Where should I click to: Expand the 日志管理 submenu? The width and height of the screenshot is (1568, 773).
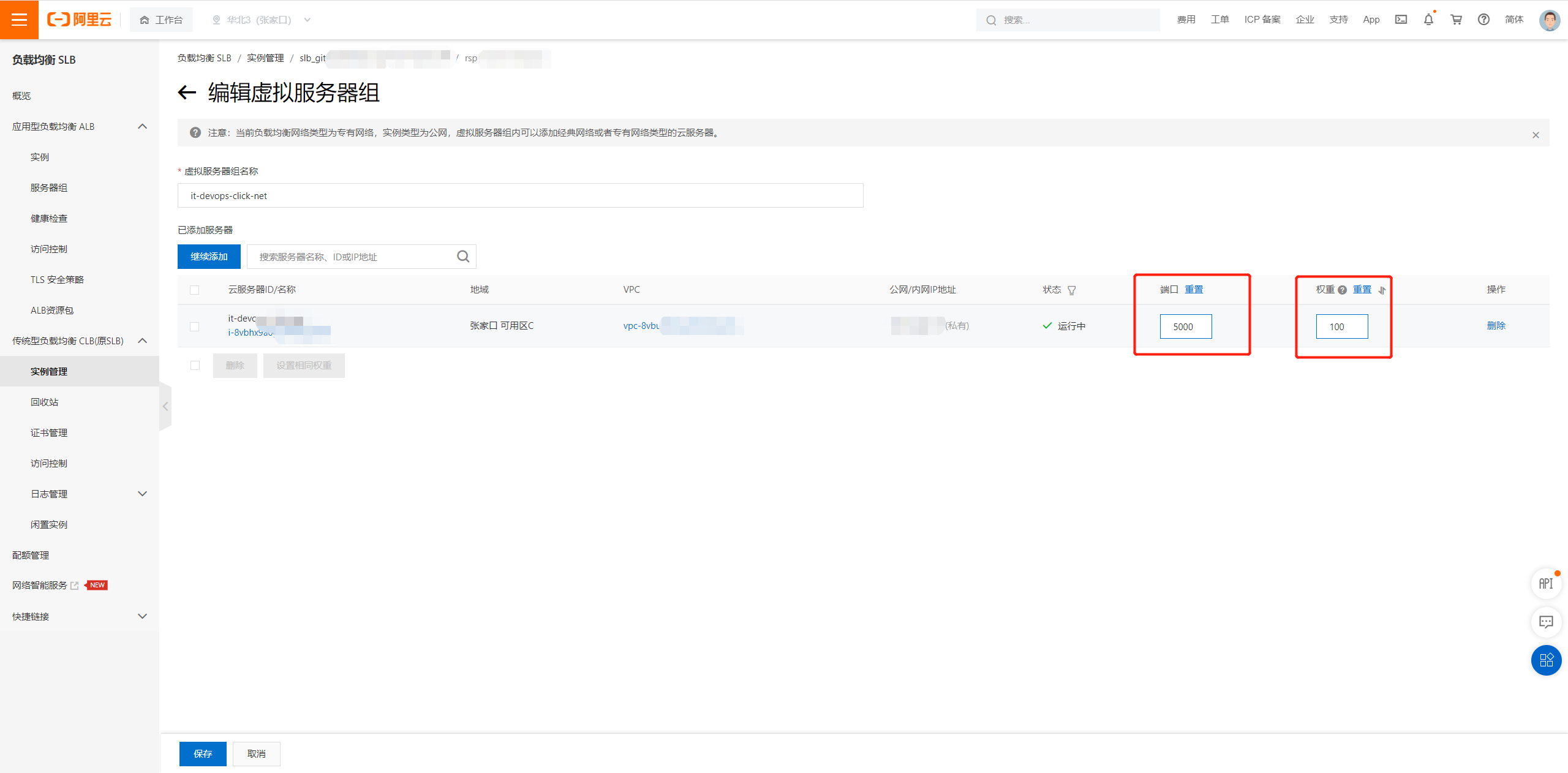pos(142,494)
